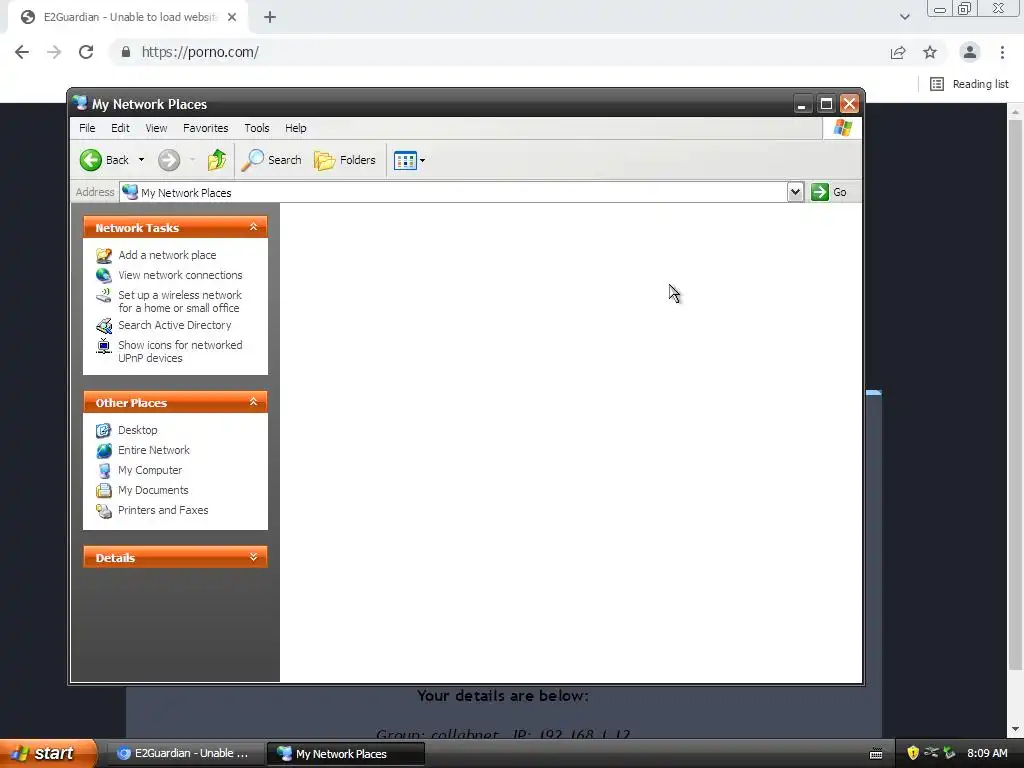
Task: Click the Up folder icon
Action: tap(217, 160)
